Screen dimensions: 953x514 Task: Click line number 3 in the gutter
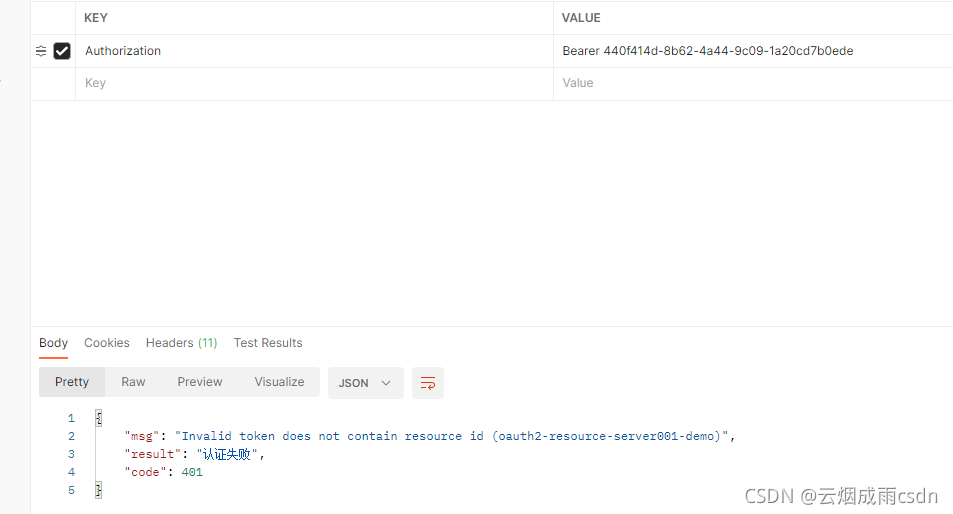point(71,454)
